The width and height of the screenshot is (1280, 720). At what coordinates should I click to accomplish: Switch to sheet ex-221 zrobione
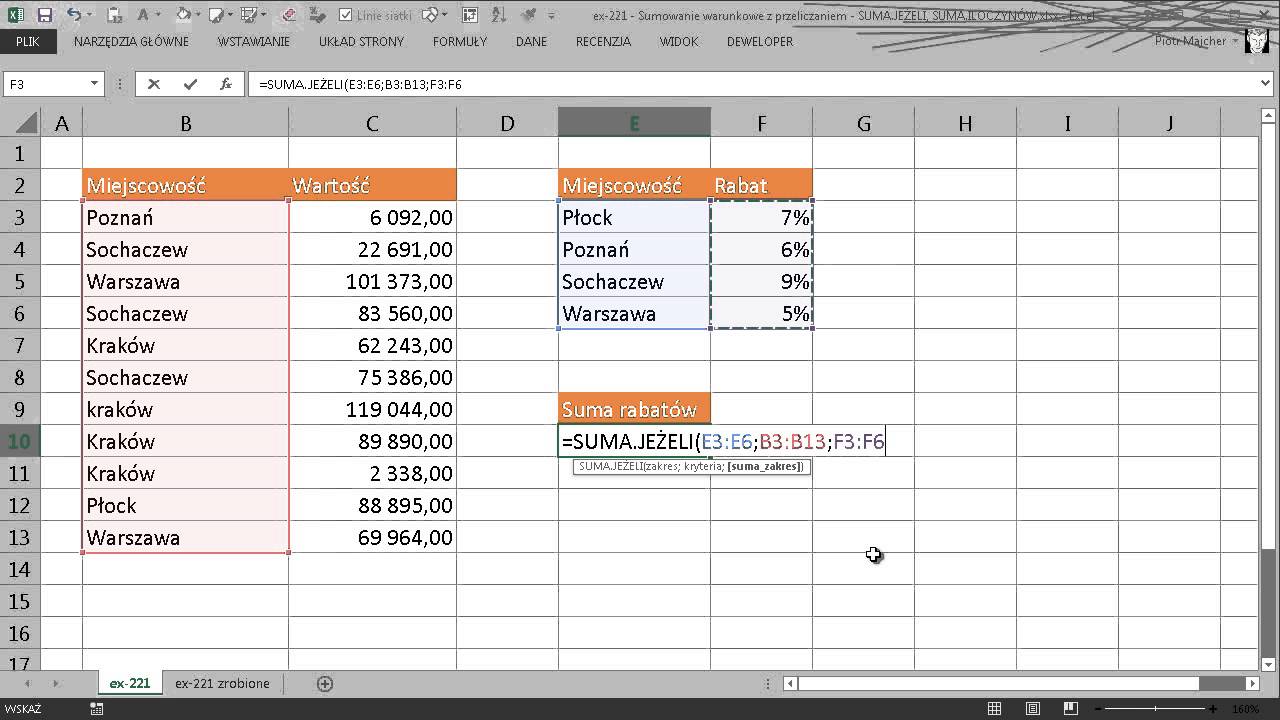[x=222, y=684]
